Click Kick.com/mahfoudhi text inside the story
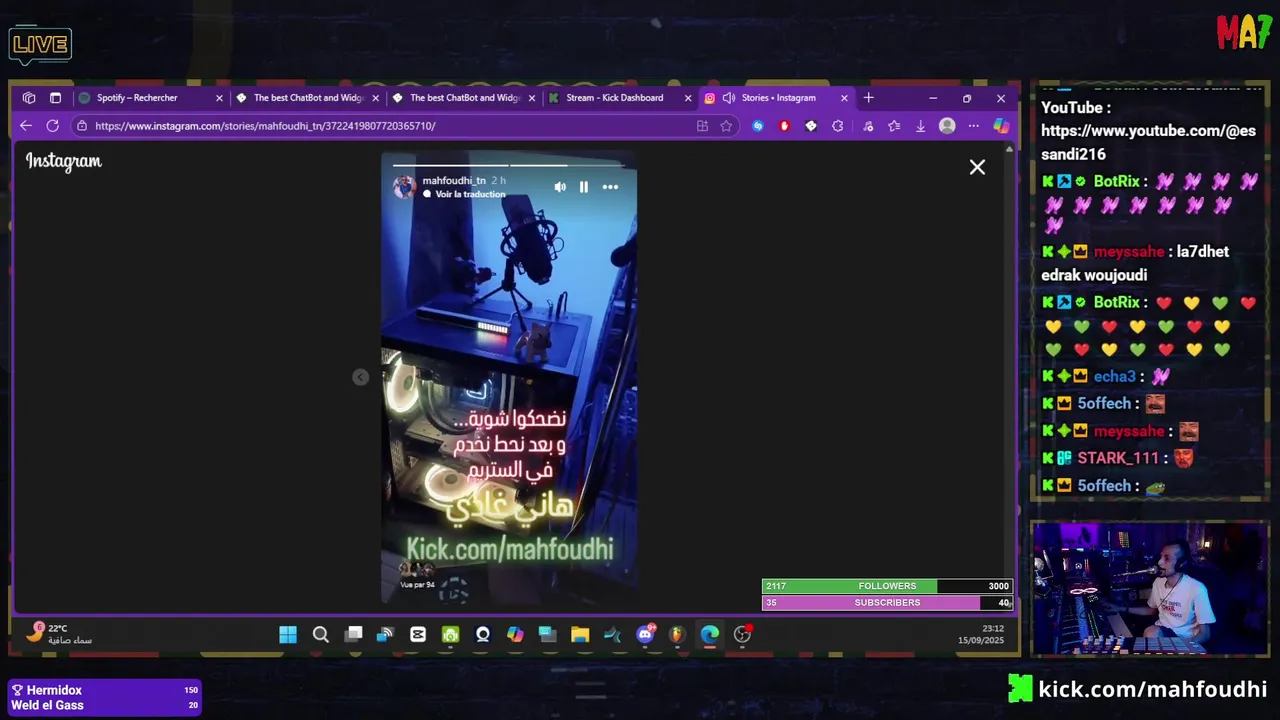Image resolution: width=1280 pixels, height=720 pixels. click(509, 549)
